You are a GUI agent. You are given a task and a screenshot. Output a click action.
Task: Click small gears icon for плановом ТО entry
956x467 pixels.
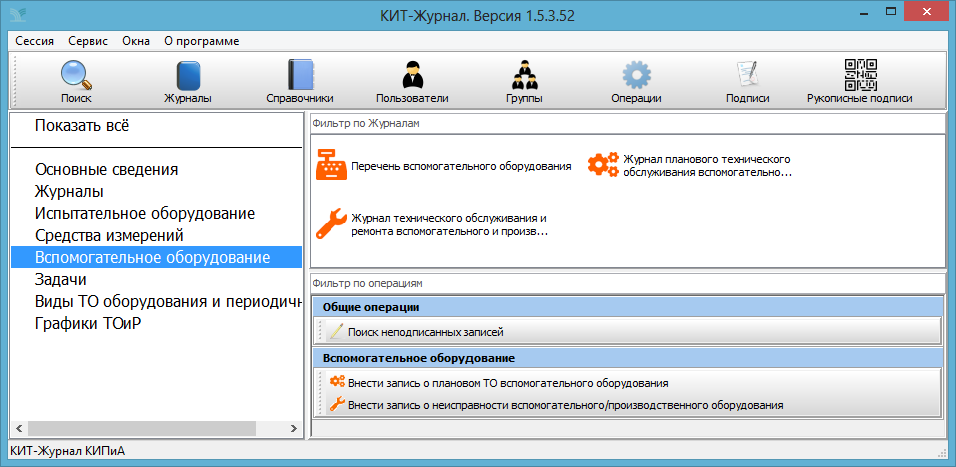(x=337, y=382)
